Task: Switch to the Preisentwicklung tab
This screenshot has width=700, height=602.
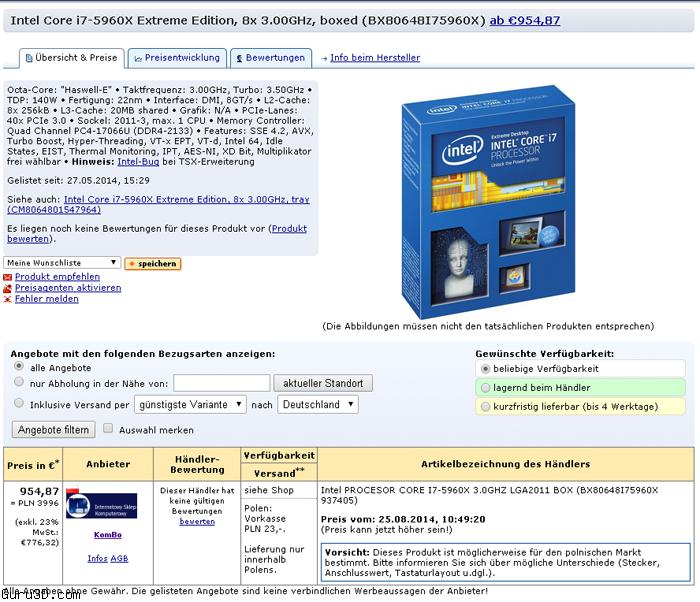Action: click(x=177, y=58)
